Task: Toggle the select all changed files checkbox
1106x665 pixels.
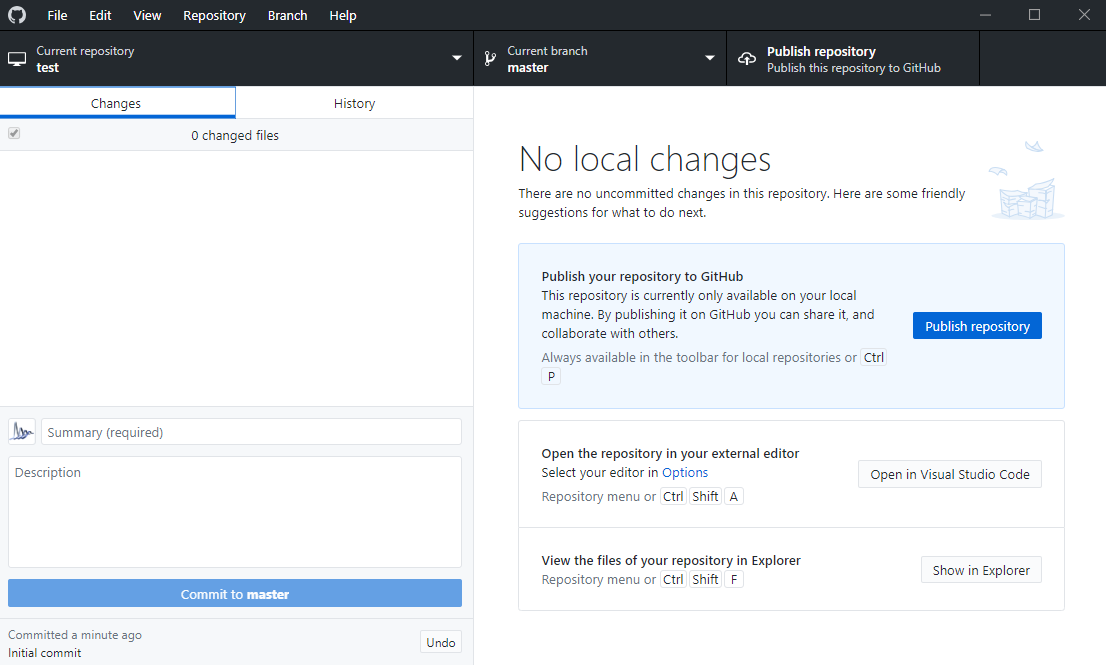Action: tap(14, 134)
